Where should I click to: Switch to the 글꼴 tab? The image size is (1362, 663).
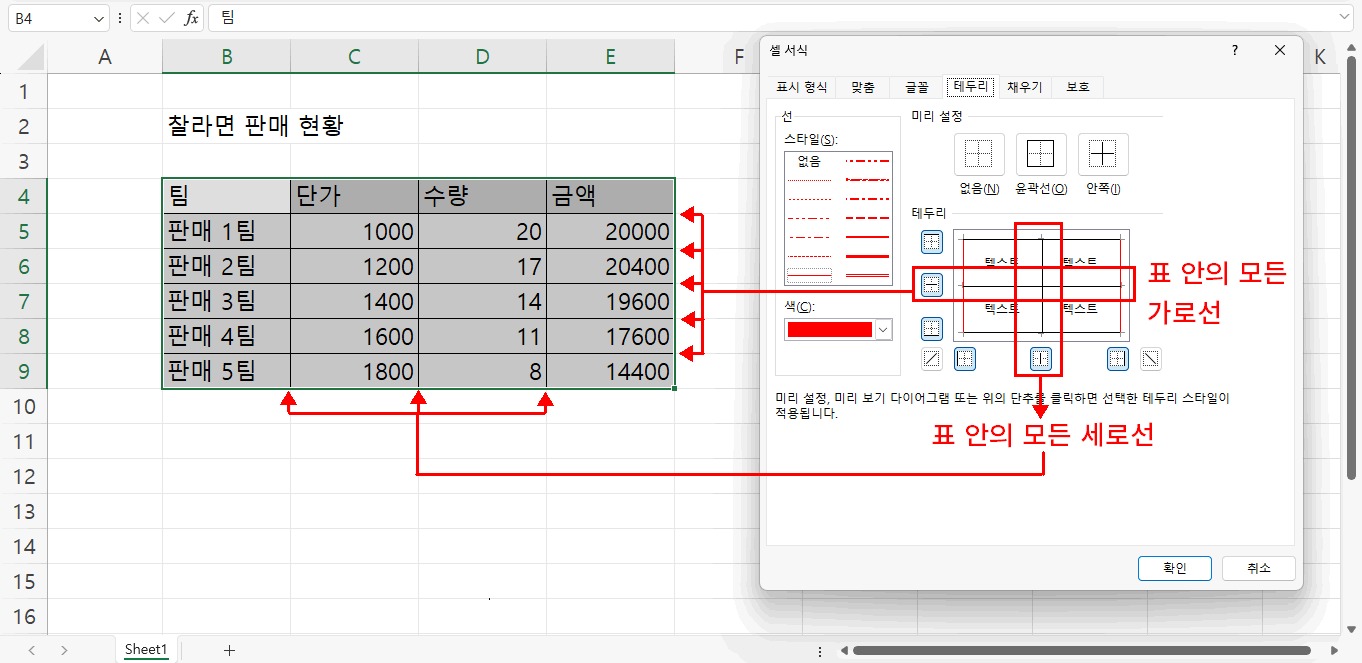917,87
